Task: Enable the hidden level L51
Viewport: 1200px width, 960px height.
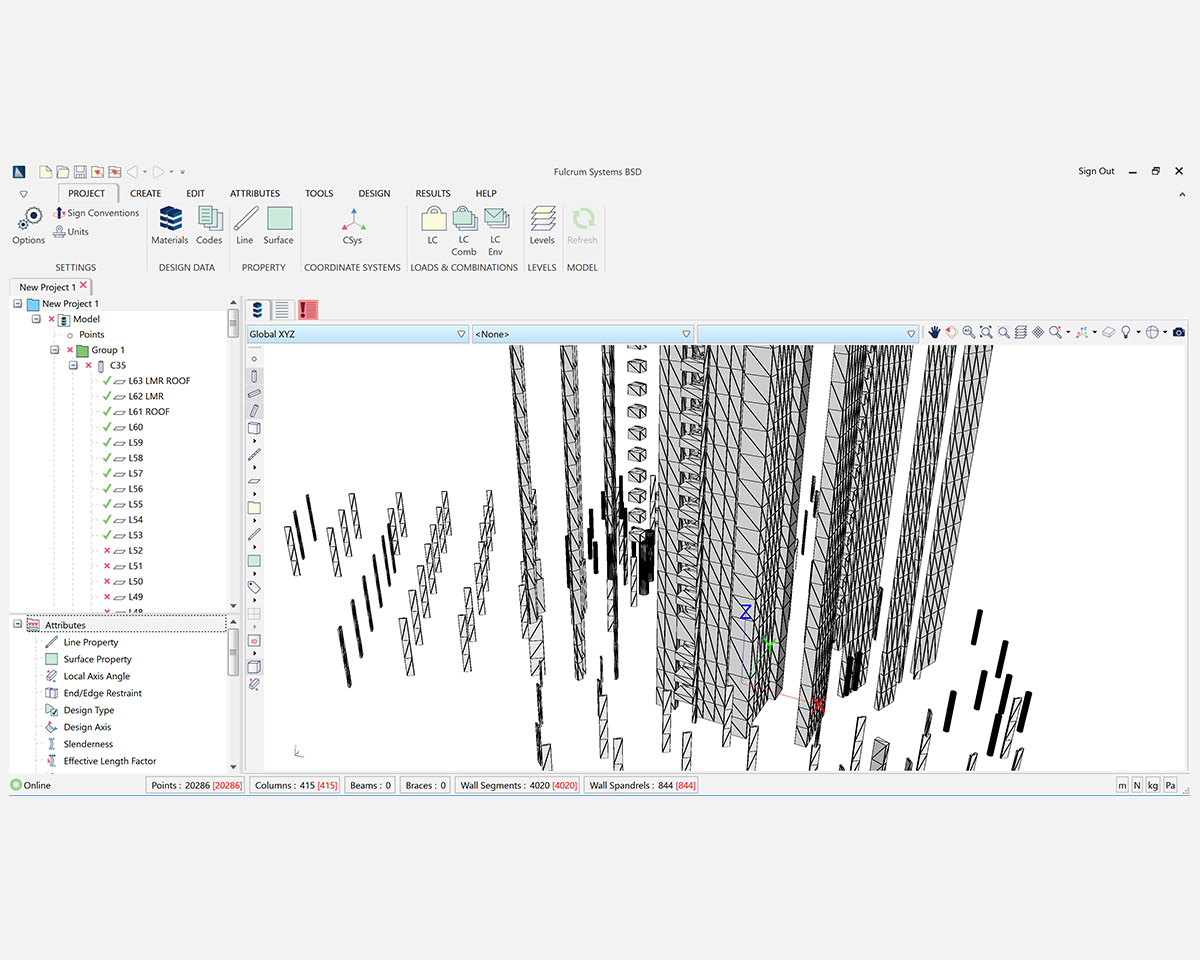Action: tap(106, 565)
